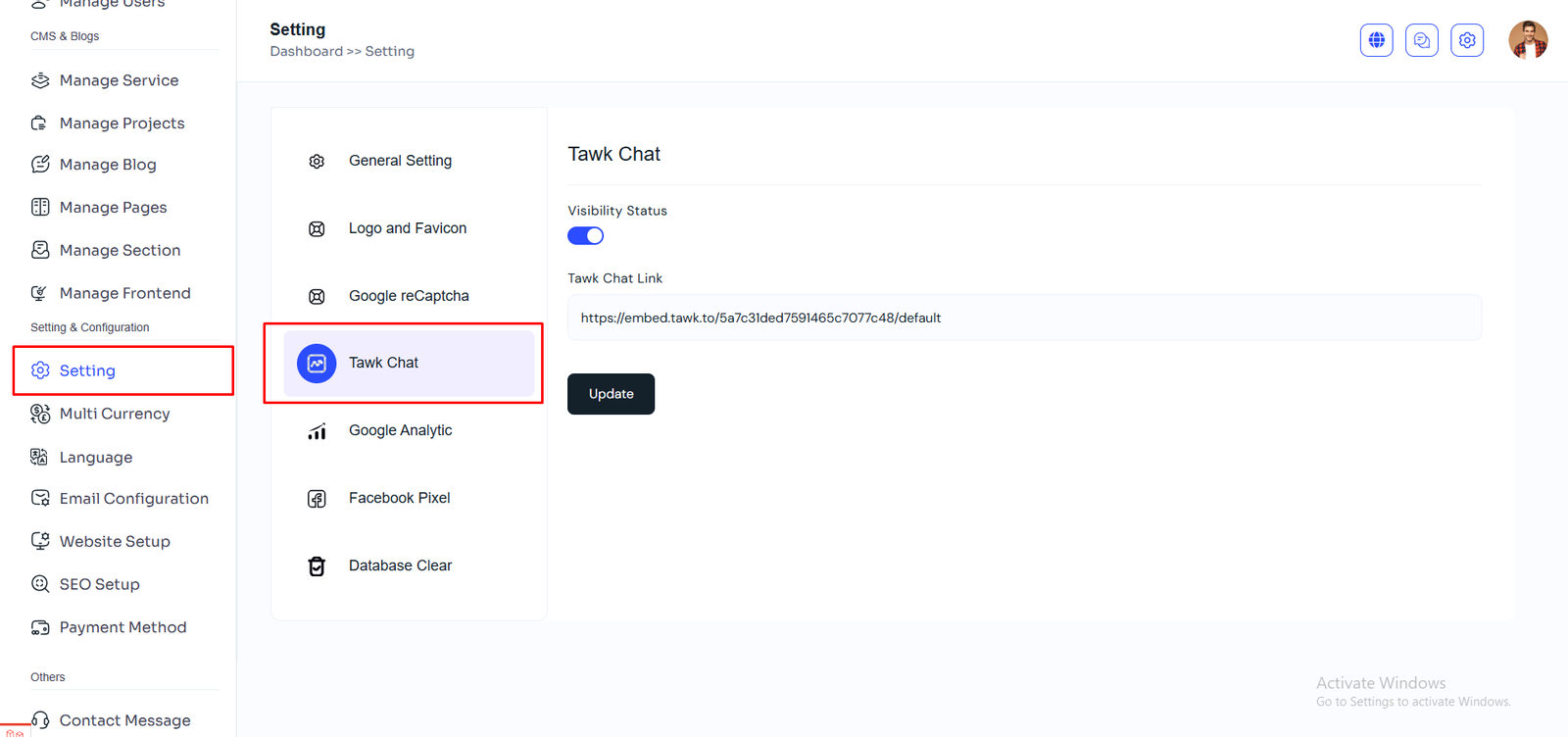Click the Facebook Pixel icon
Screen dimensions: 1568x737
[317, 499]
